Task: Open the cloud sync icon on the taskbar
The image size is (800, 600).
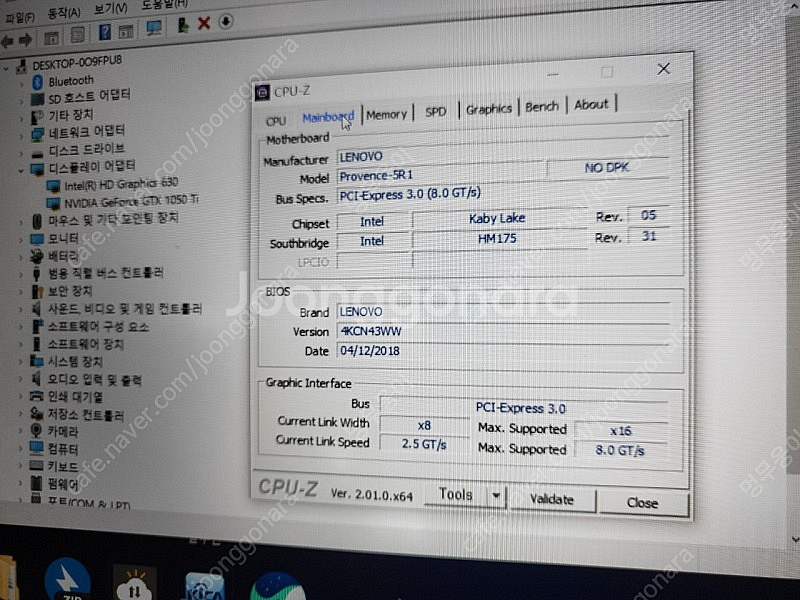Action: tap(134, 585)
